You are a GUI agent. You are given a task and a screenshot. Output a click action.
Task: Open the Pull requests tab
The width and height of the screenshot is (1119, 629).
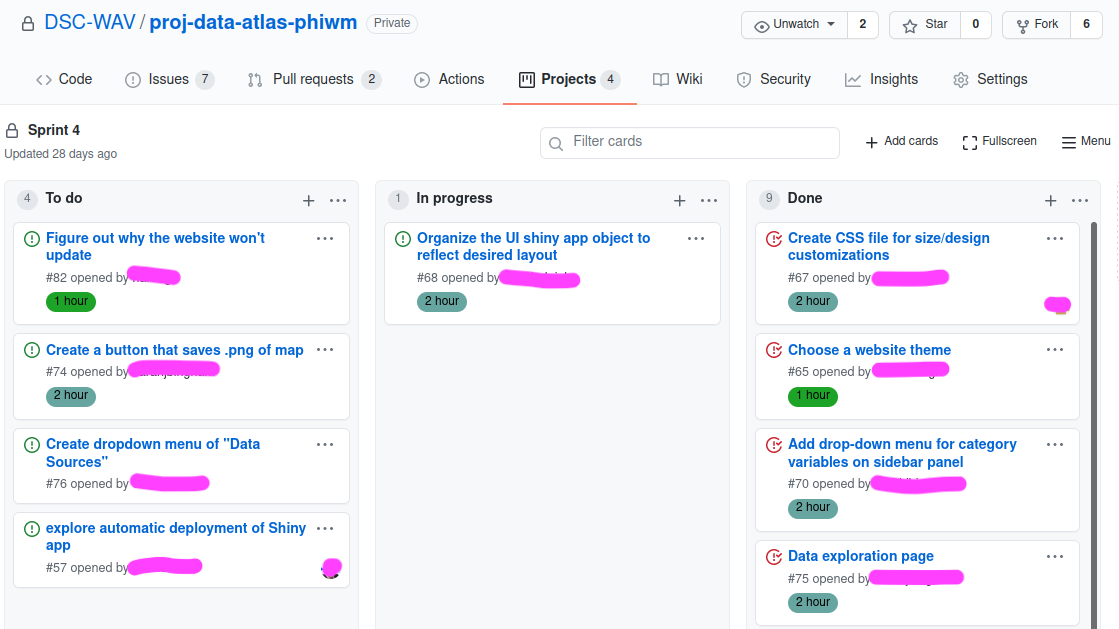313,80
